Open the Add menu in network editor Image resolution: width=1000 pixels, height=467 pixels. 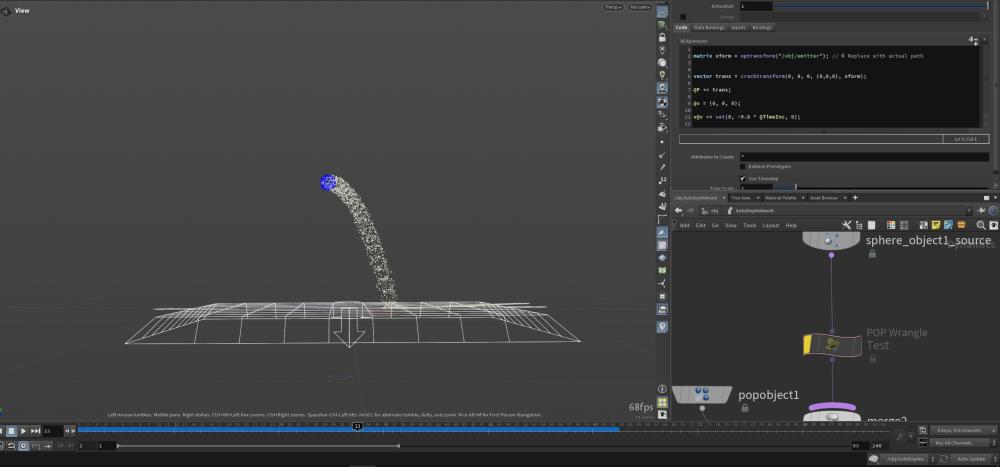tap(684, 225)
